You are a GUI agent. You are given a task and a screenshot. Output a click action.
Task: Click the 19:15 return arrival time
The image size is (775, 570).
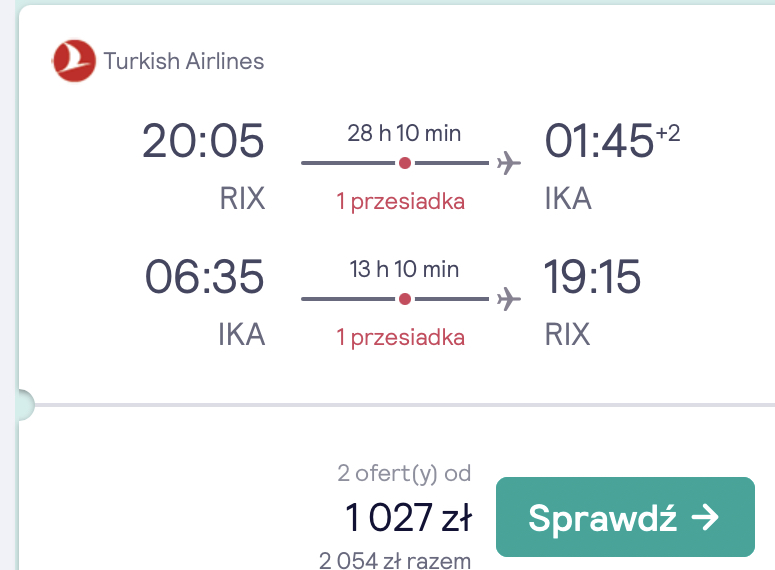(x=592, y=277)
